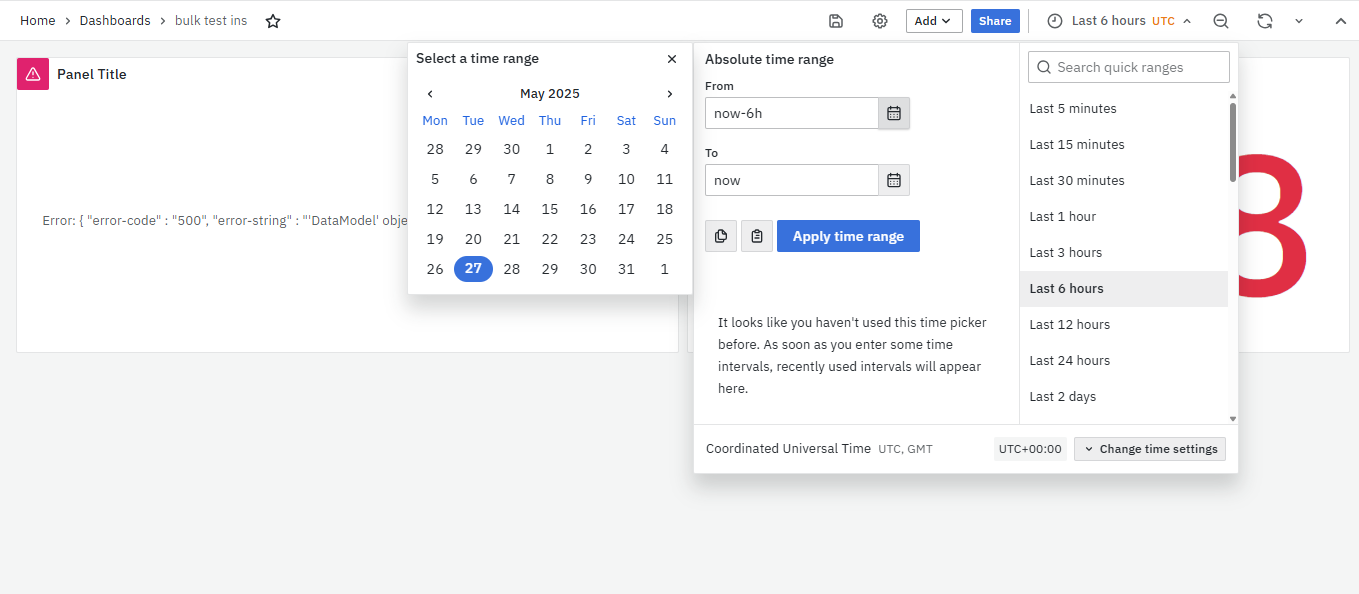Image resolution: width=1359 pixels, height=594 pixels.
Task: Go to next month in calendar
Action: pos(670,94)
